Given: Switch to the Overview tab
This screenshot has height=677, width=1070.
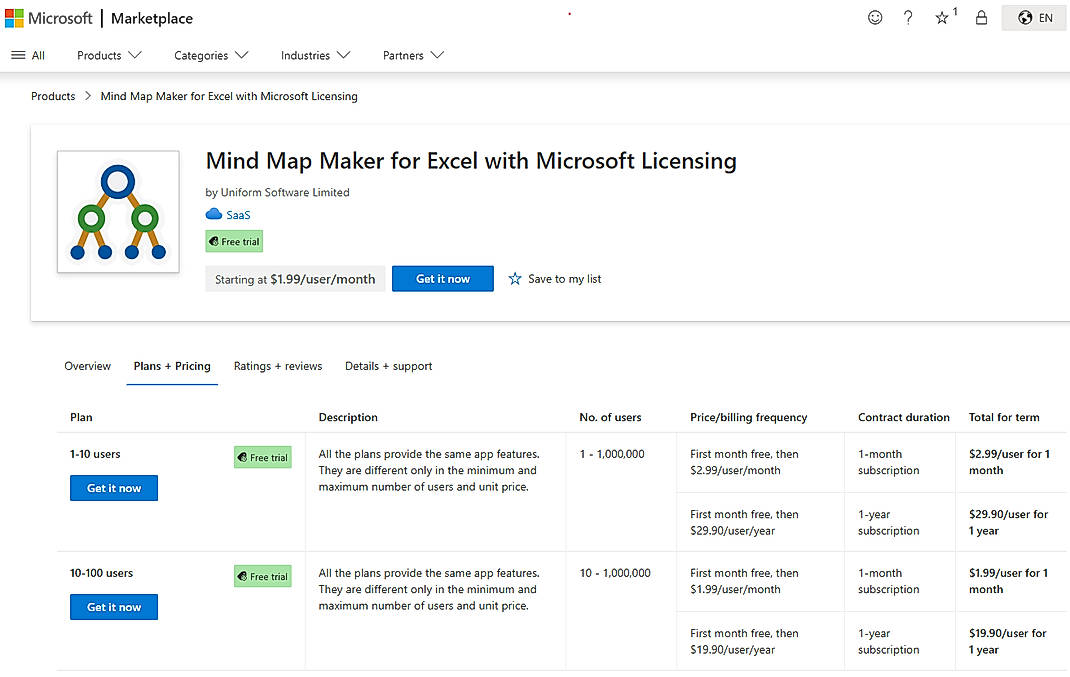Looking at the screenshot, I should coord(87,366).
